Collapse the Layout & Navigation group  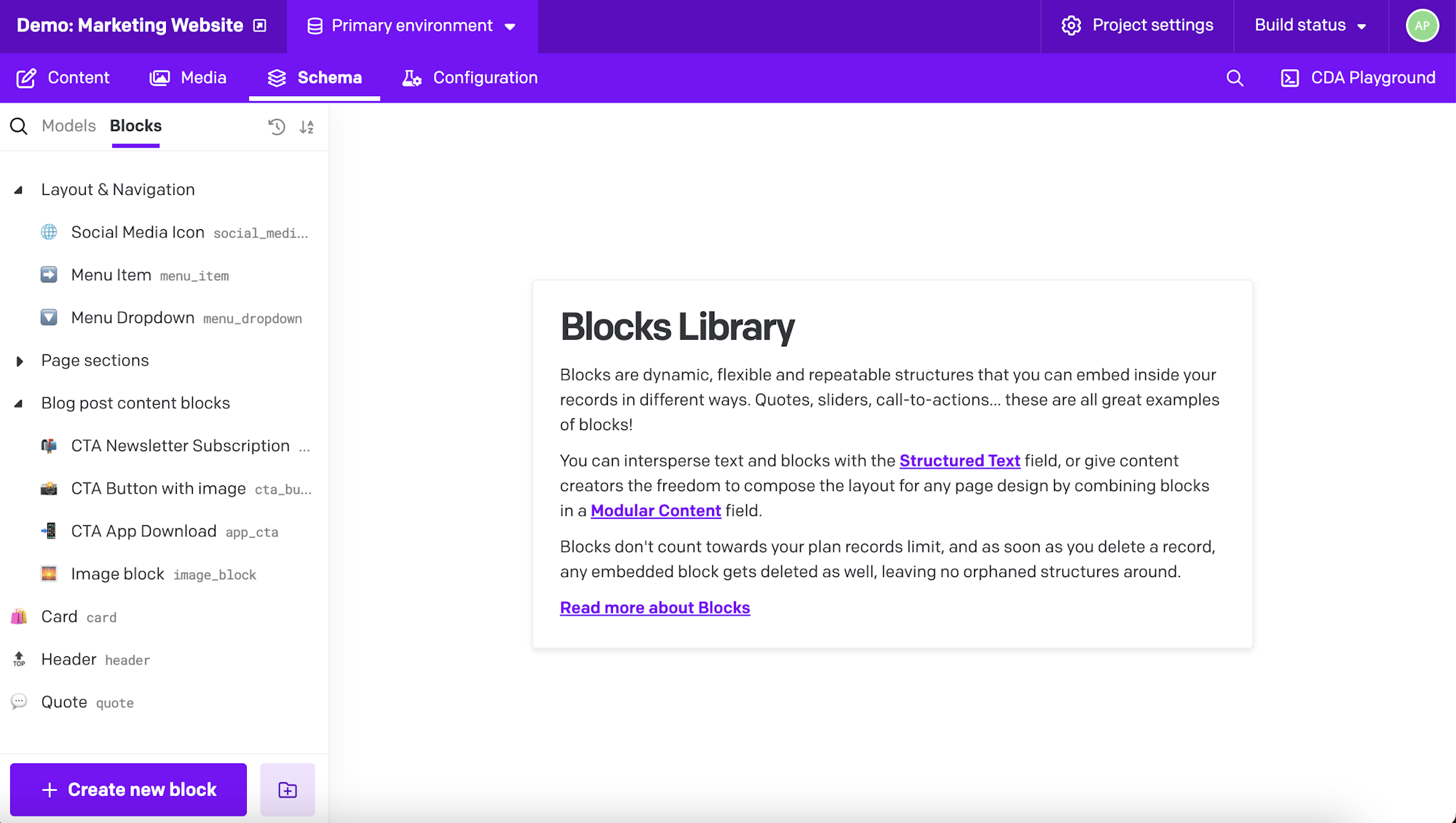(19, 190)
